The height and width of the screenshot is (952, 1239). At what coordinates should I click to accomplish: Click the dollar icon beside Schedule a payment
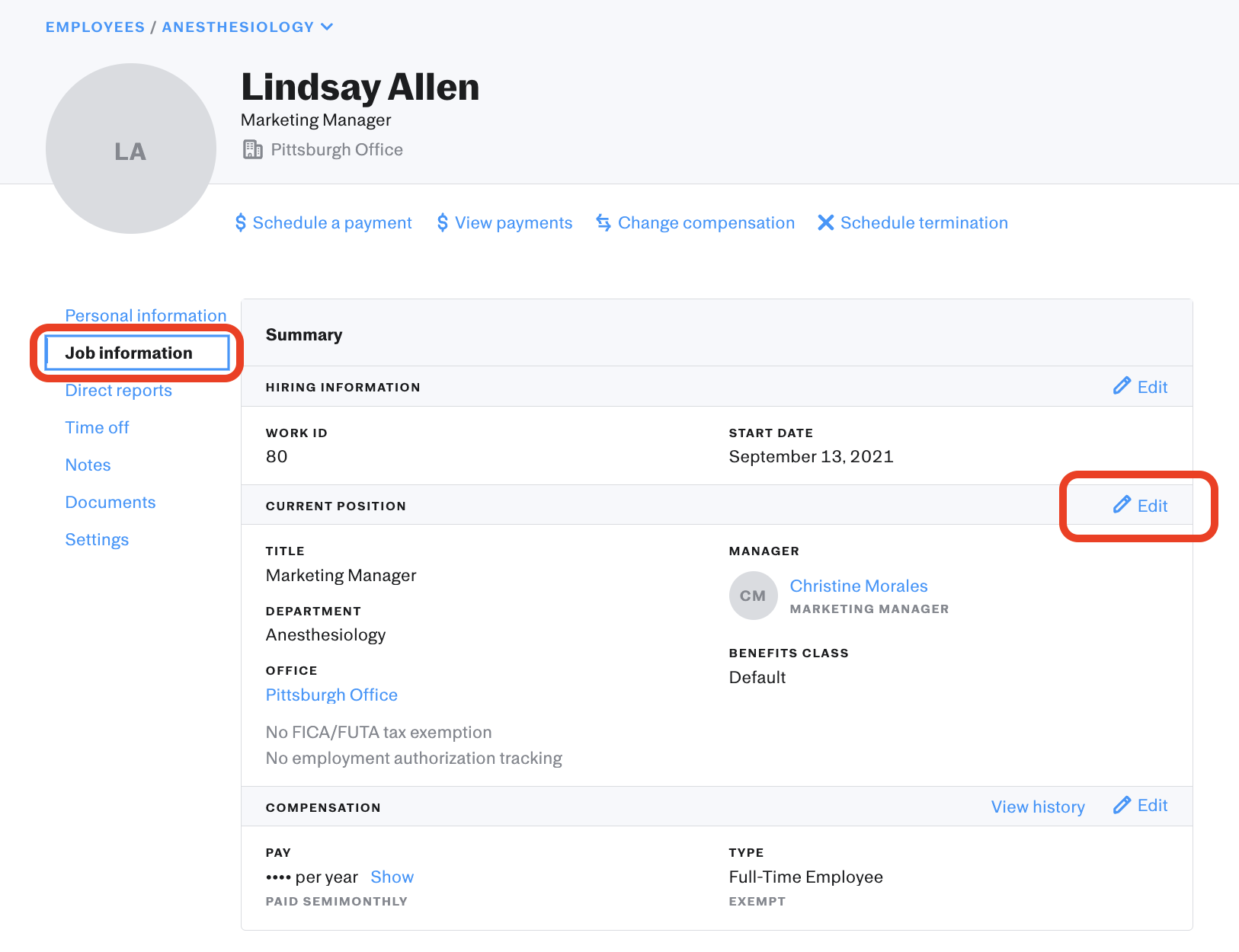[x=241, y=222]
